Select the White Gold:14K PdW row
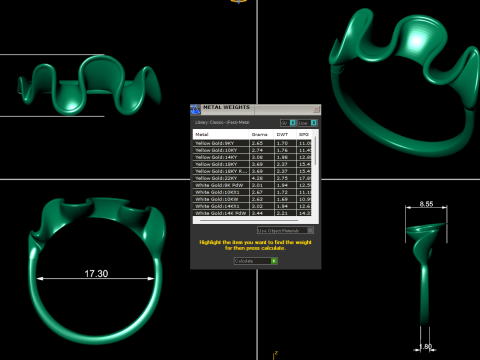 [x=252, y=213]
